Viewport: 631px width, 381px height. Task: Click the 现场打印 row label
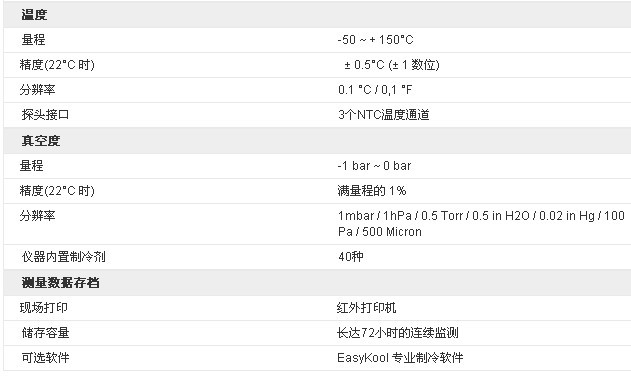43,308
